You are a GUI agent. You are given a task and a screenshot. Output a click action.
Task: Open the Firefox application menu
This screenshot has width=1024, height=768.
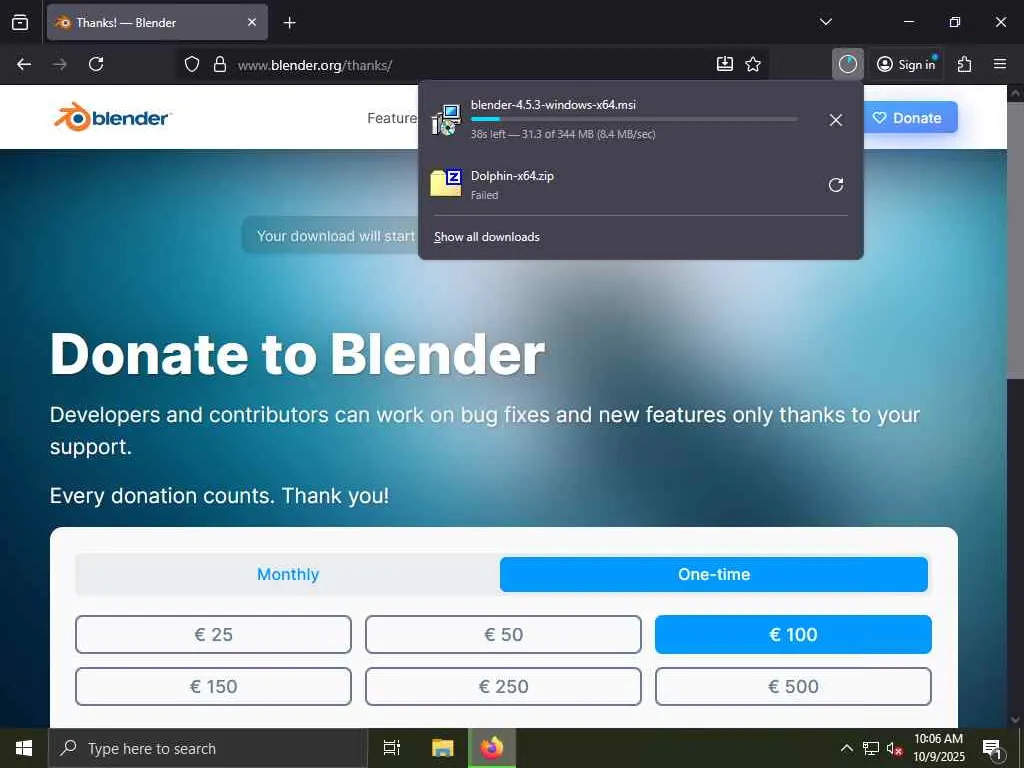tap(1000, 64)
